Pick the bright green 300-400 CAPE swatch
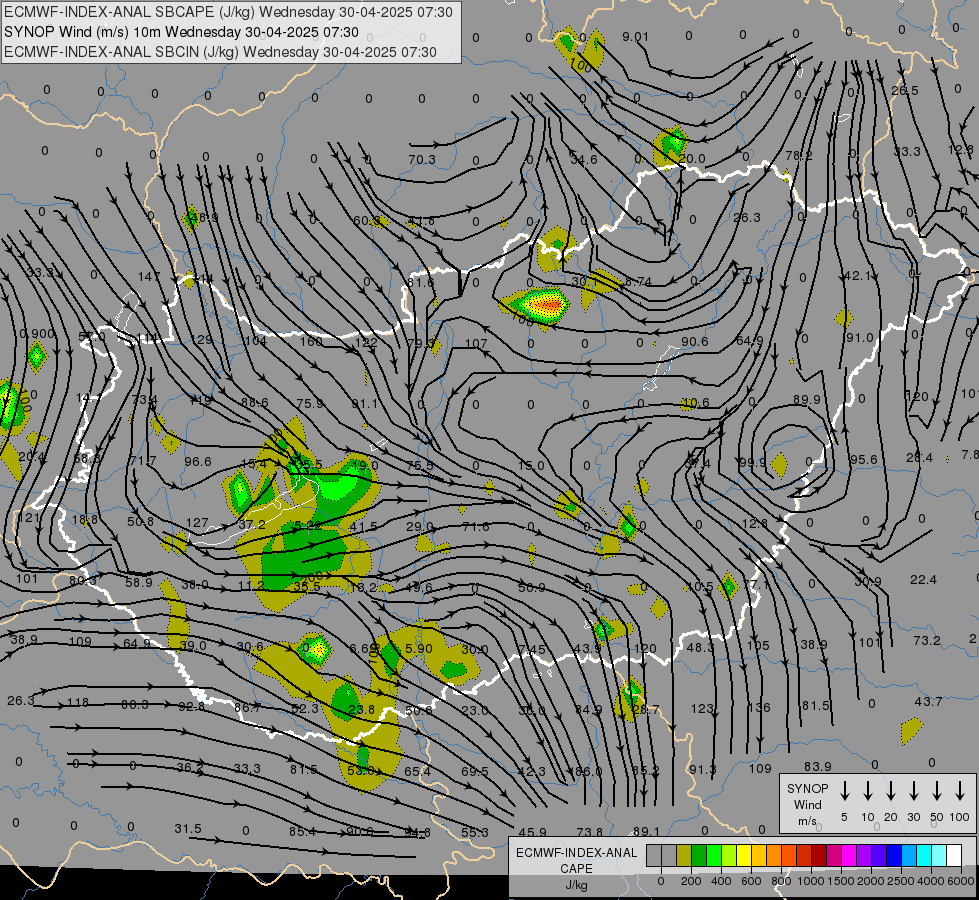 714,856
